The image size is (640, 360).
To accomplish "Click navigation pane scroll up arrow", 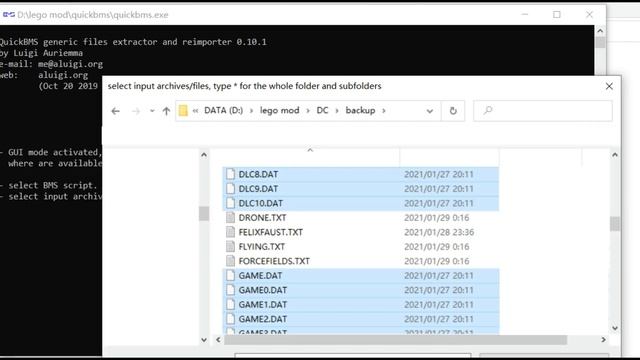I will [204, 155].
